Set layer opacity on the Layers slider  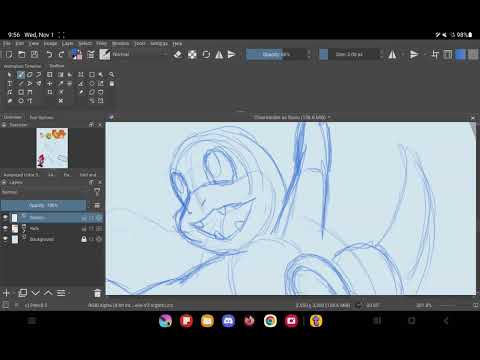click(x=43, y=205)
